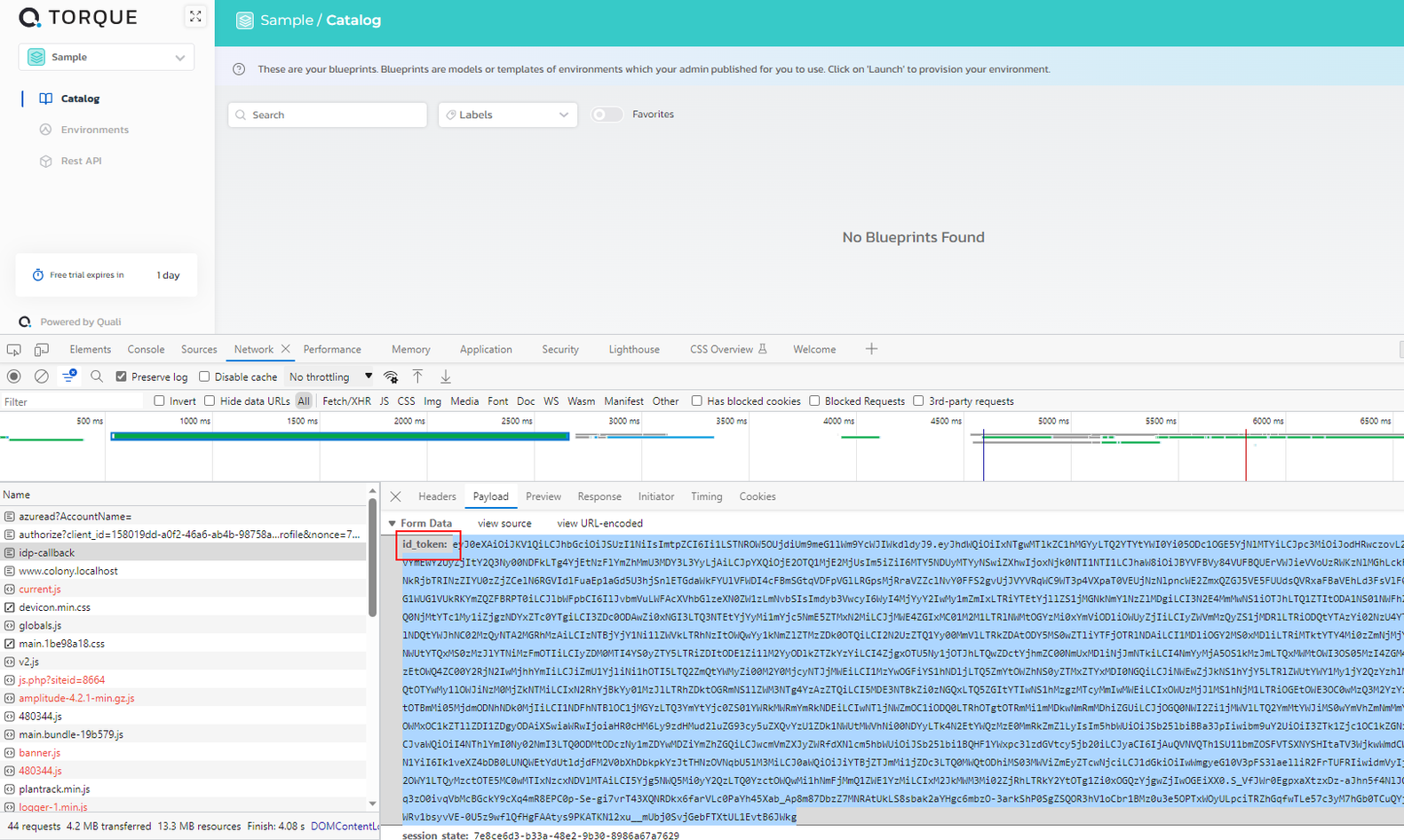Viewport: 1404px width, 840px height.
Task: Open the Console tab in DevTools
Action: [146, 350]
